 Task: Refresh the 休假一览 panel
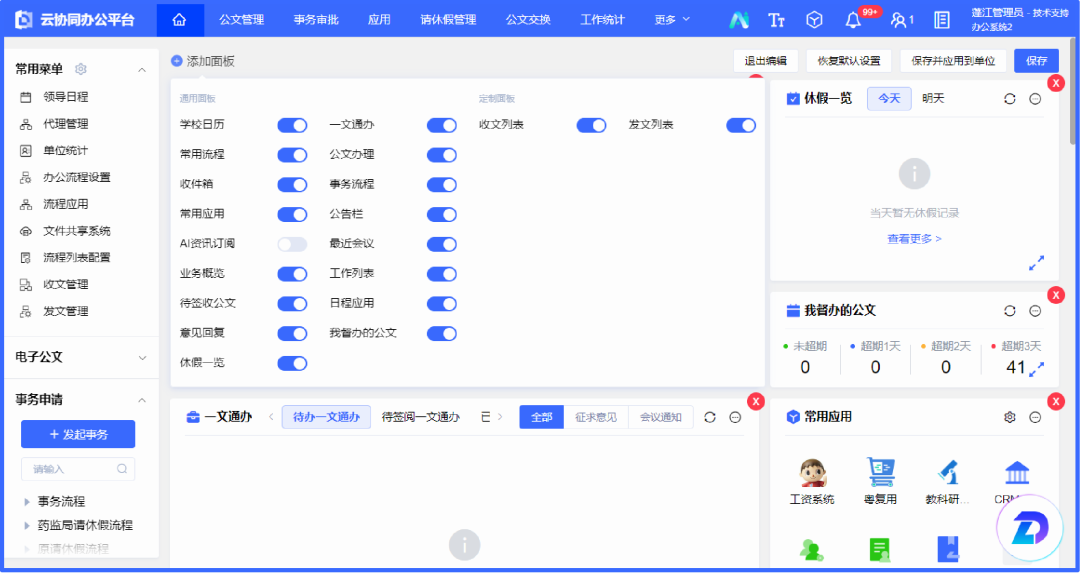click(1010, 98)
